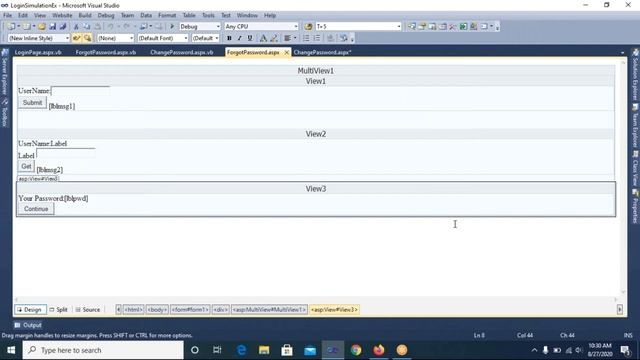Open the tab list dropdown arrow
This screenshot has height=360, width=640.
pyautogui.click(x=622, y=53)
